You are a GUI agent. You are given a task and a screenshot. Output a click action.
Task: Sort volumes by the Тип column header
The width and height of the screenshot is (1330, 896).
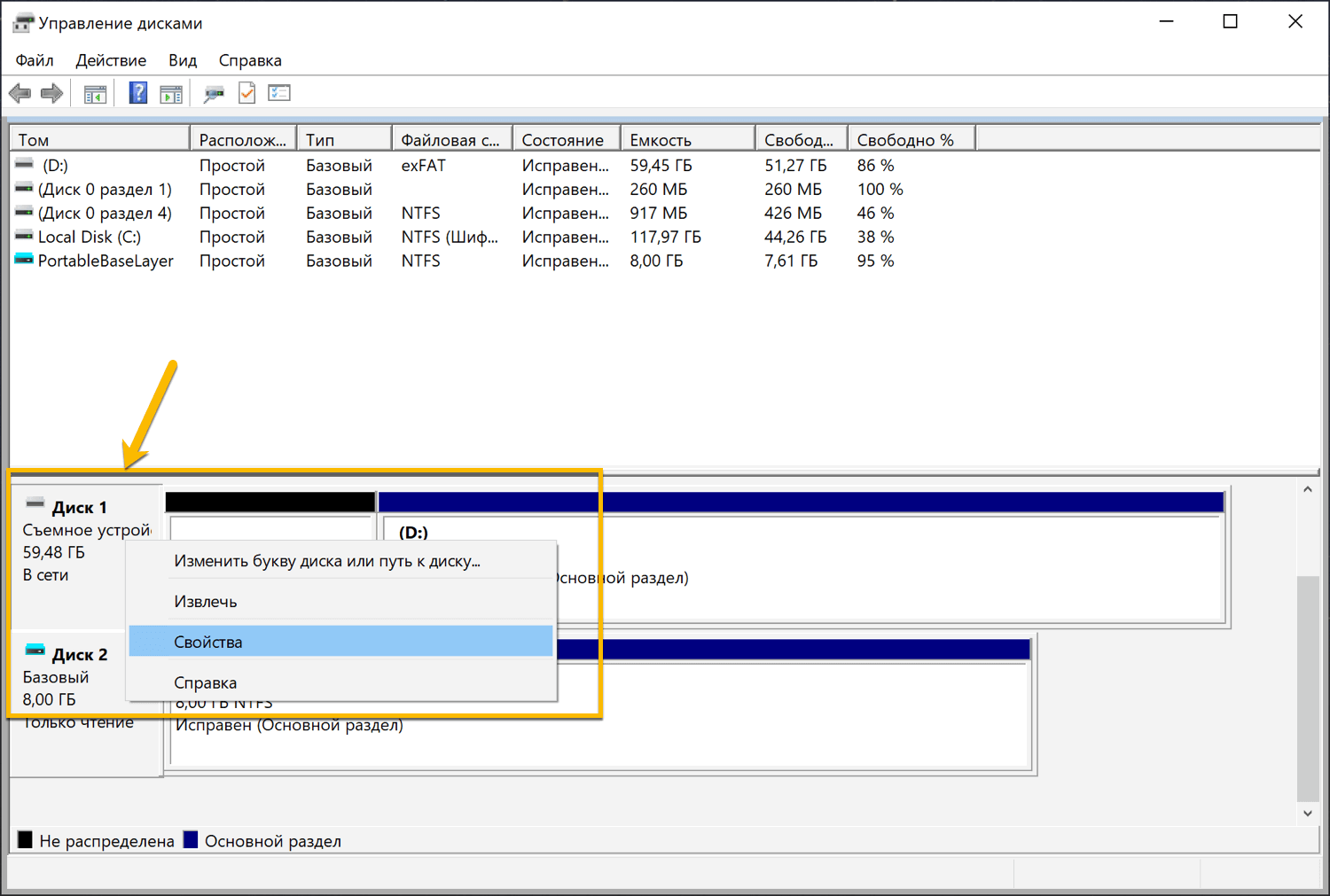click(345, 140)
